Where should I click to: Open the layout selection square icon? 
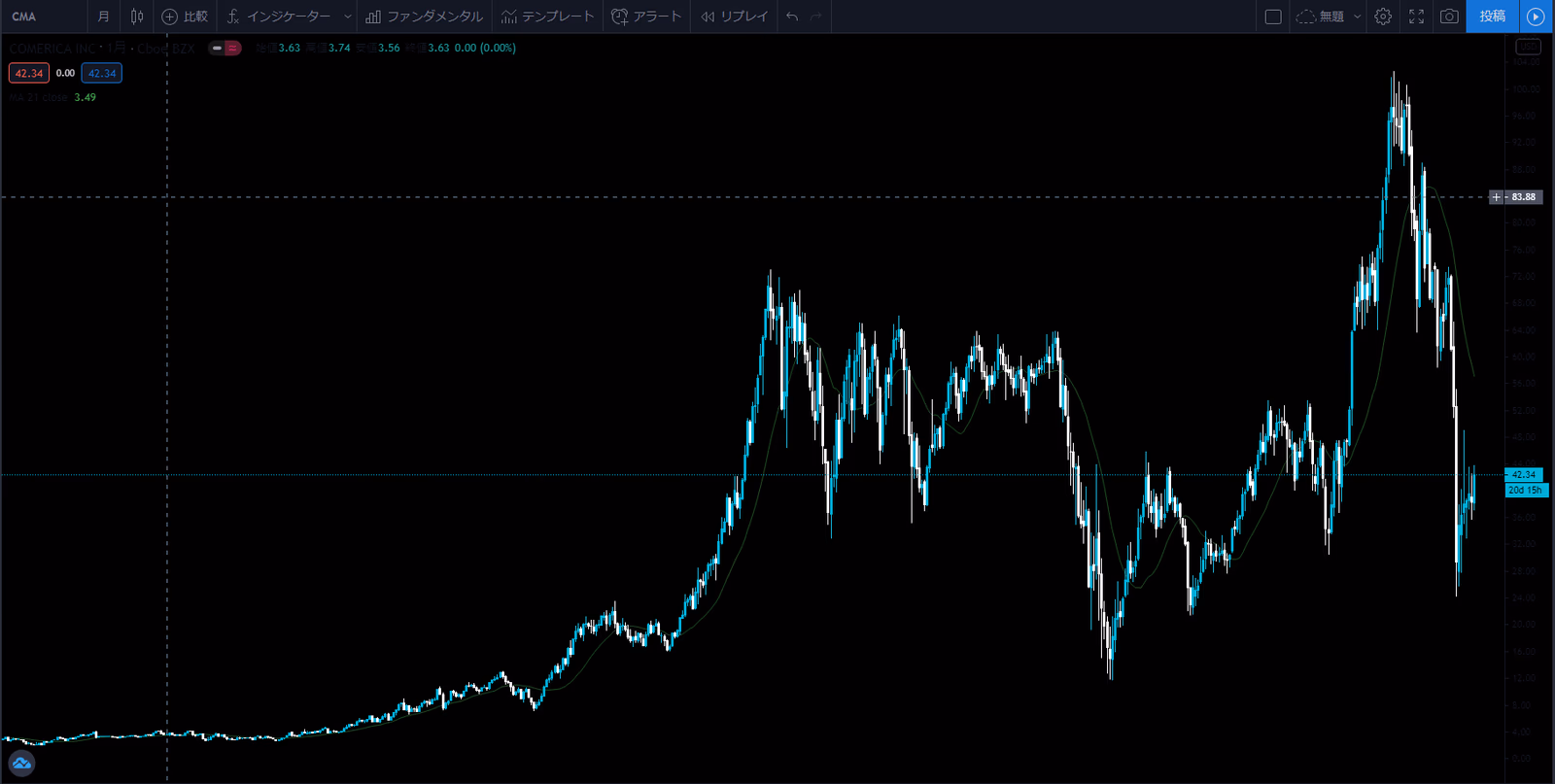1273,17
